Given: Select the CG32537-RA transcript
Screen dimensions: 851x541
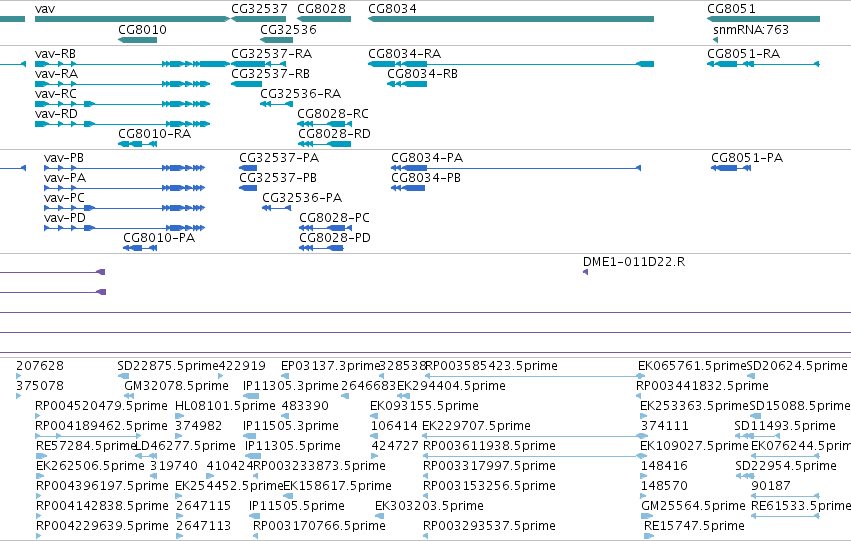Looking at the screenshot, I should click(x=258, y=64).
